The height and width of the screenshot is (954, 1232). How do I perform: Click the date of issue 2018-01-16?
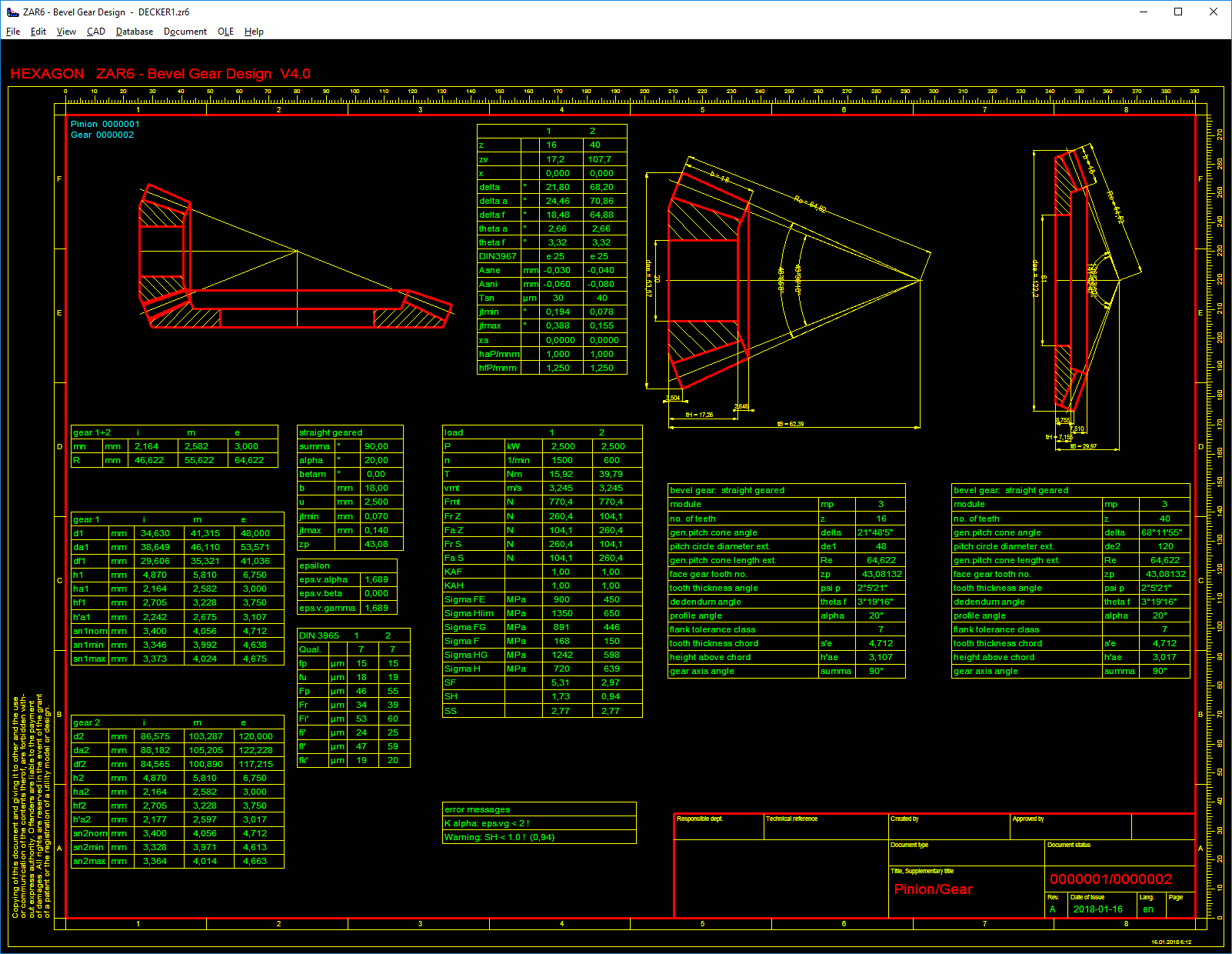[x=1097, y=909]
